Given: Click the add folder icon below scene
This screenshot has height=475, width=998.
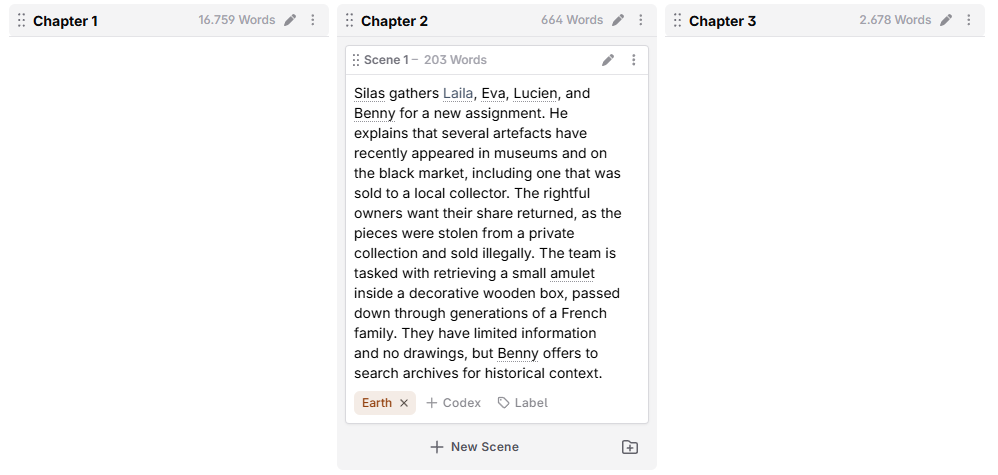Looking at the screenshot, I should 629,447.
